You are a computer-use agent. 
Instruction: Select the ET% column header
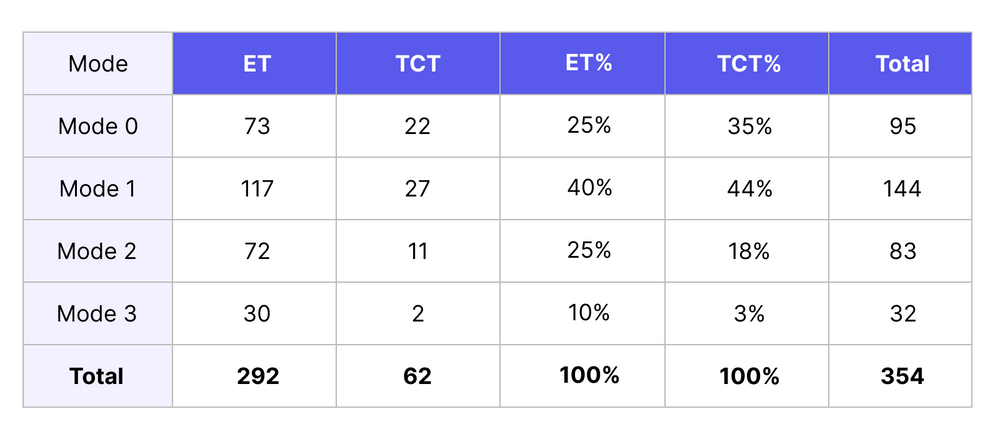pos(589,63)
